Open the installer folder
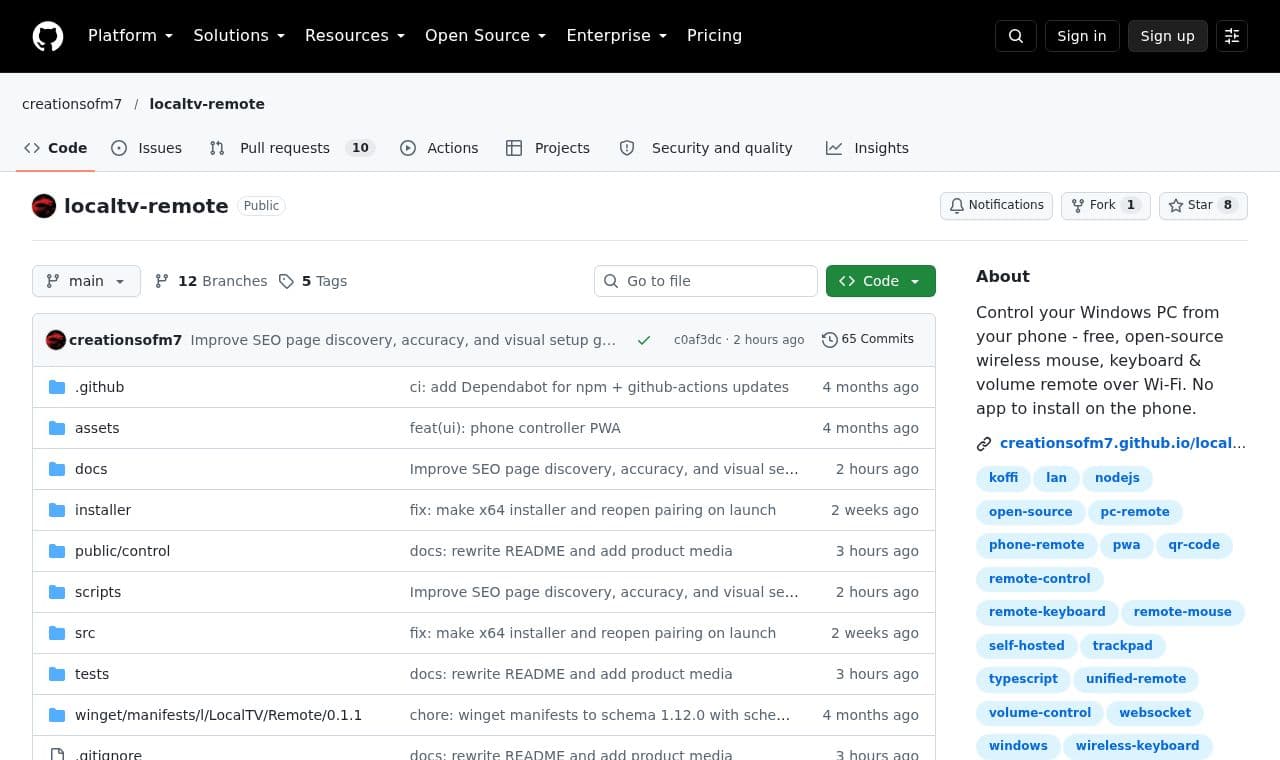1280x760 pixels. click(x=103, y=510)
